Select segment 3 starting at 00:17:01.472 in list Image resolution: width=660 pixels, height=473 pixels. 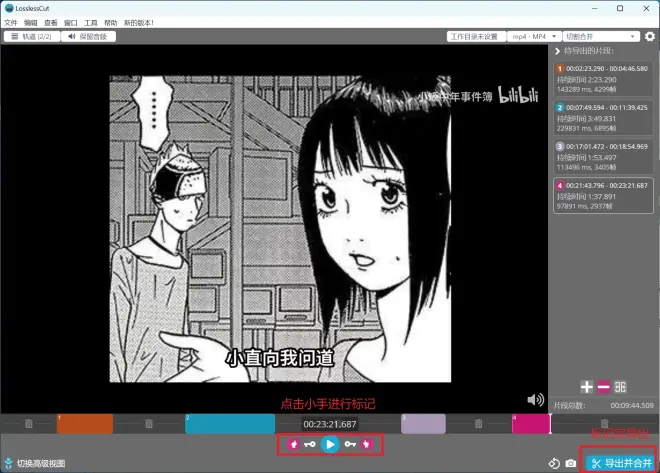click(x=603, y=157)
